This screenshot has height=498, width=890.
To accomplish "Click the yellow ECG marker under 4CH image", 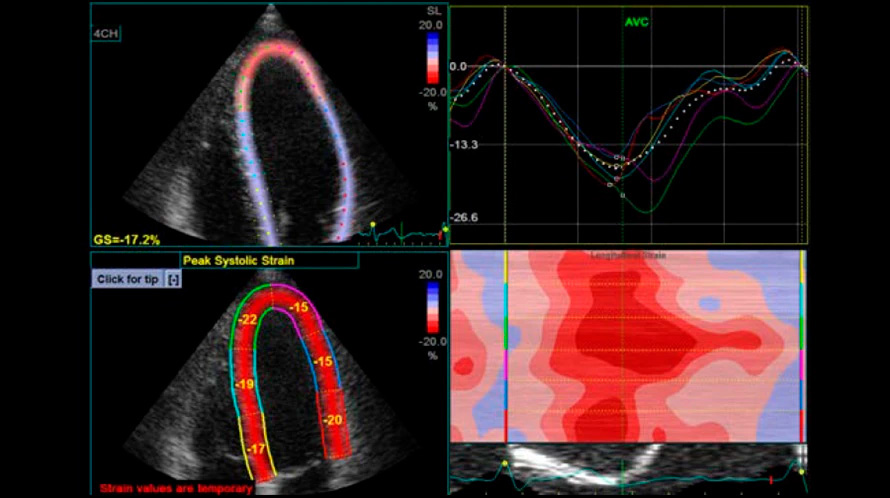I will [x=372, y=224].
